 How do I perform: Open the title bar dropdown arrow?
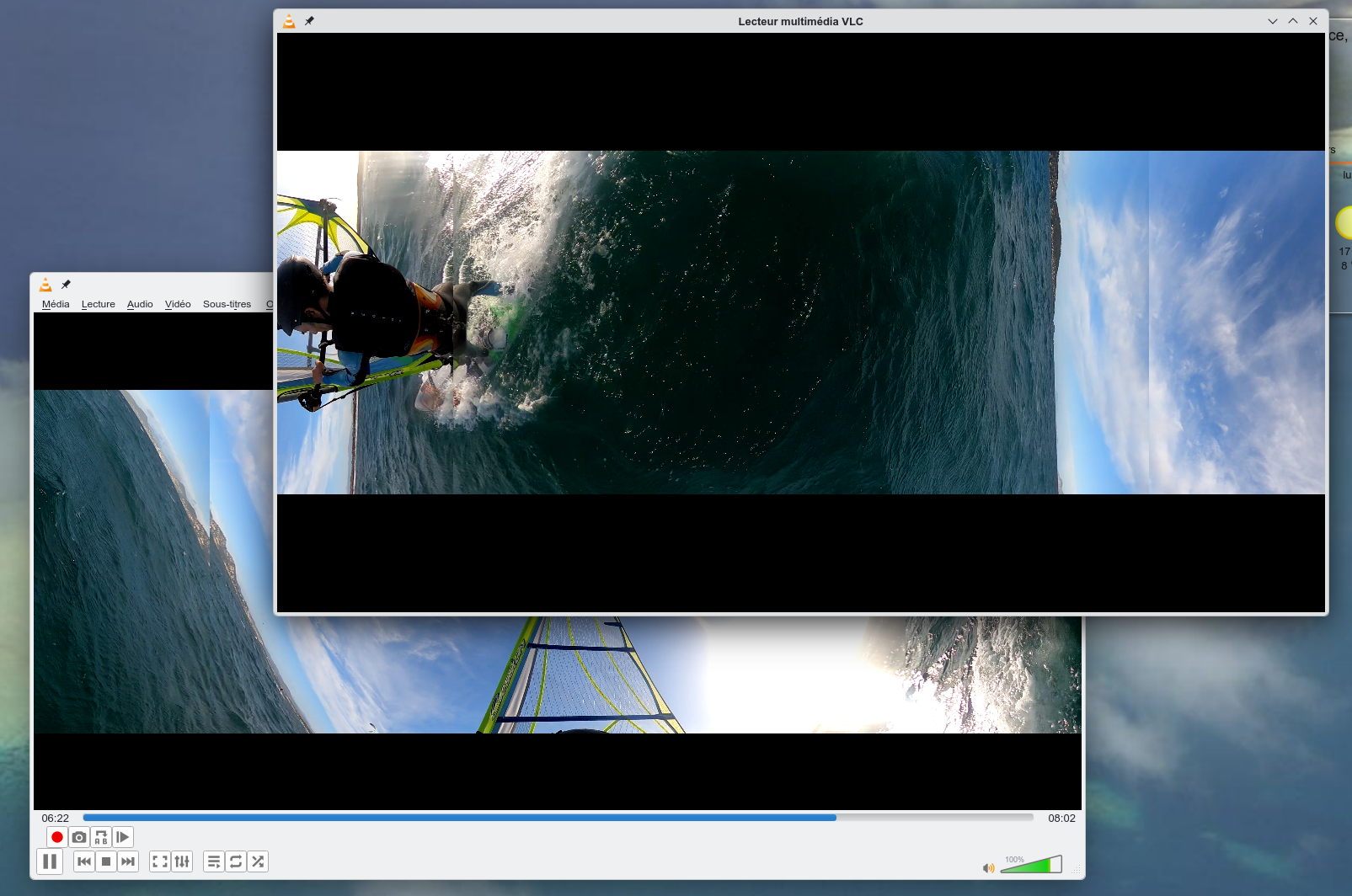1272,21
